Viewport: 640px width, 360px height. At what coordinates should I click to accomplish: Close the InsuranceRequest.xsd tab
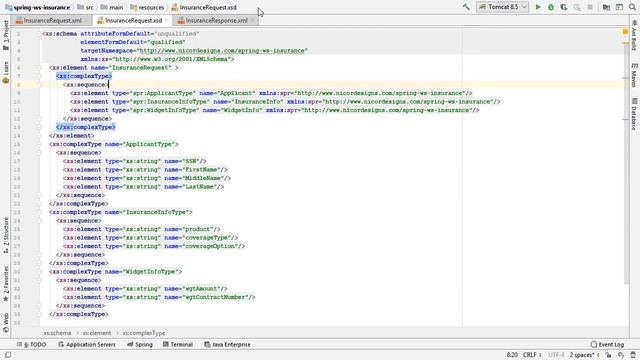pyautogui.click(x=167, y=20)
